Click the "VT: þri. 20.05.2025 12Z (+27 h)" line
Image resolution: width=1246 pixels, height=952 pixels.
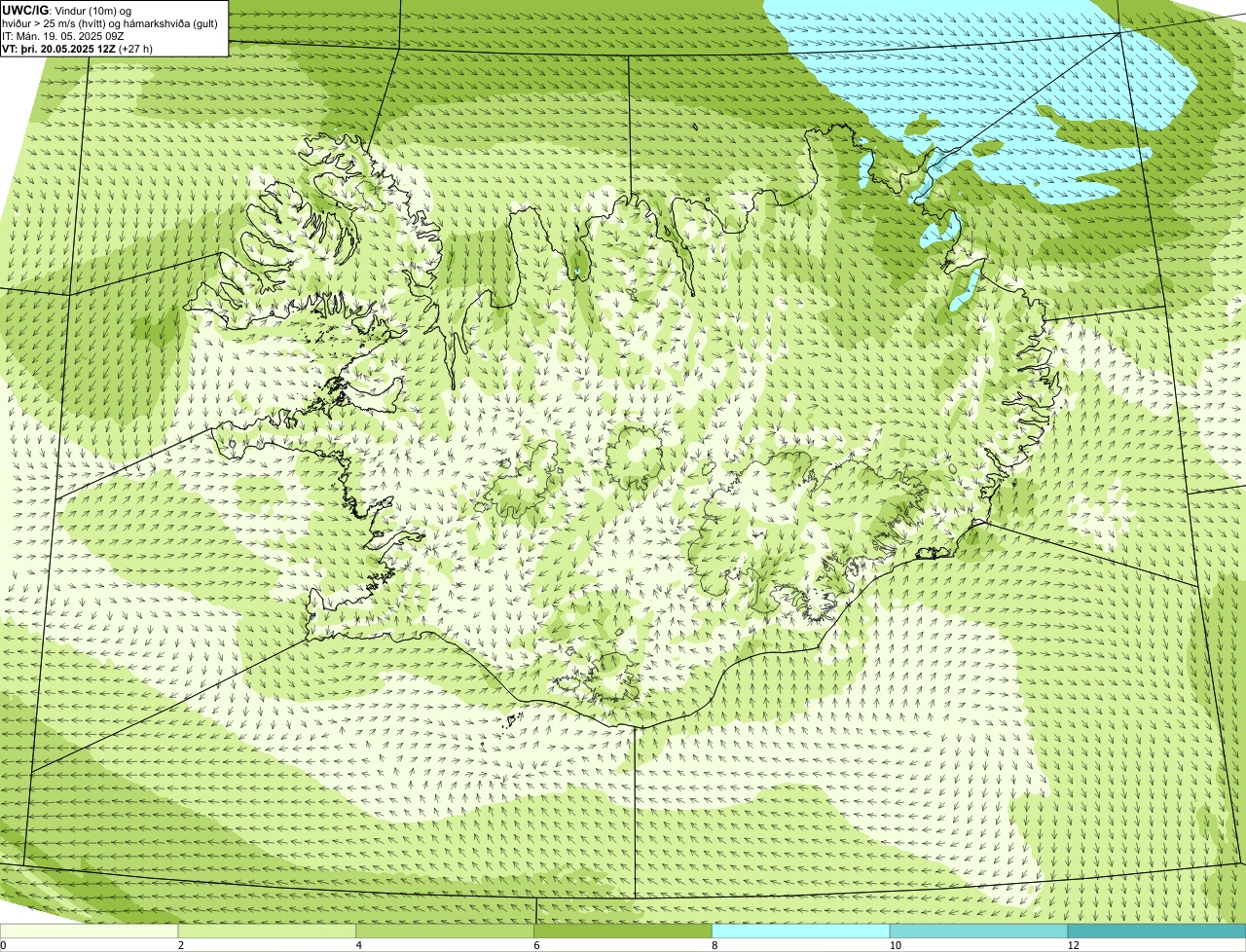click(77, 48)
